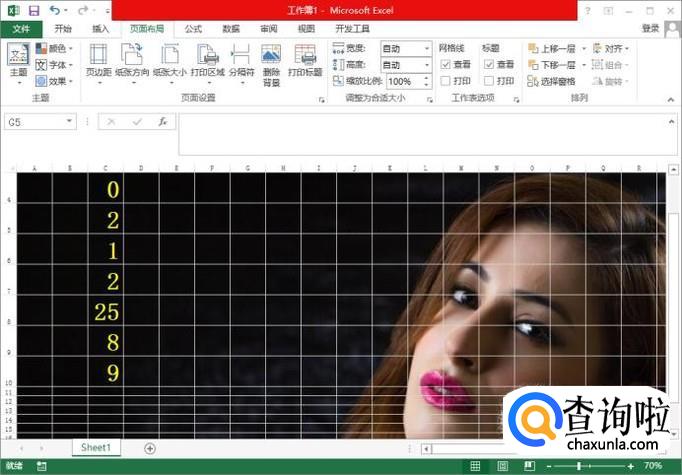Click the 登录 sign-in link
The image size is (682, 475).
click(x=650, y=29)
